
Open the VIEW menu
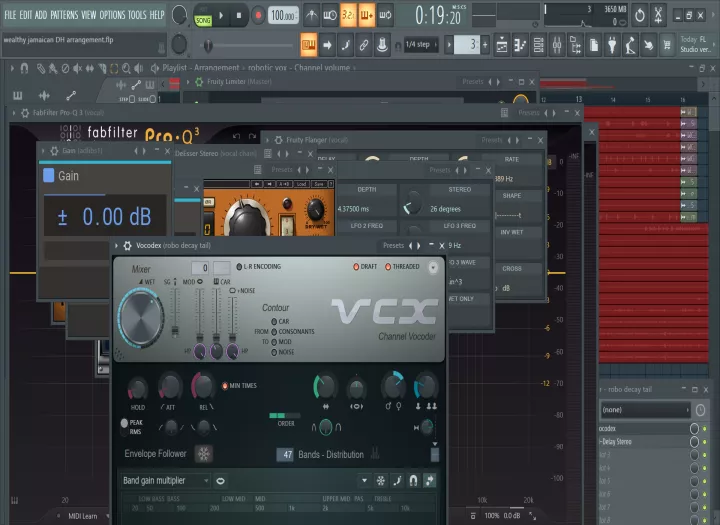pos(89,15)
